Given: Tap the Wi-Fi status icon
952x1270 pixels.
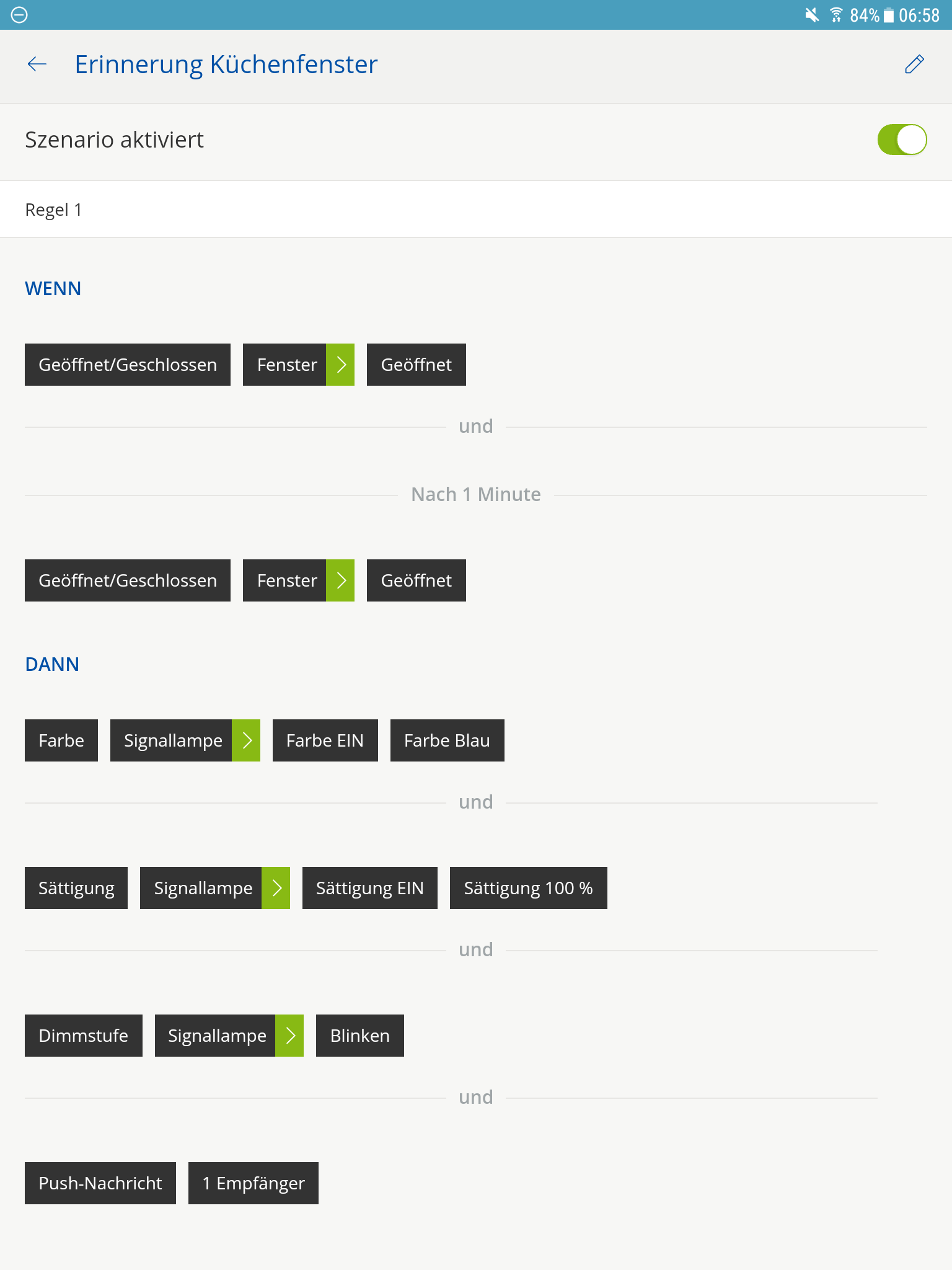Looking at the screenshot, I should click(836, 15).
